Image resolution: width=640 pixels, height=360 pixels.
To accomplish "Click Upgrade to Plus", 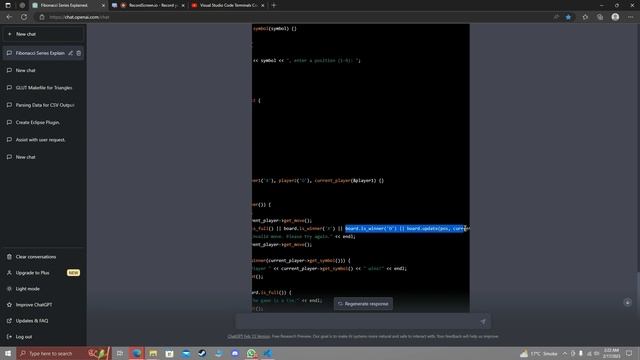I will 43,273.
